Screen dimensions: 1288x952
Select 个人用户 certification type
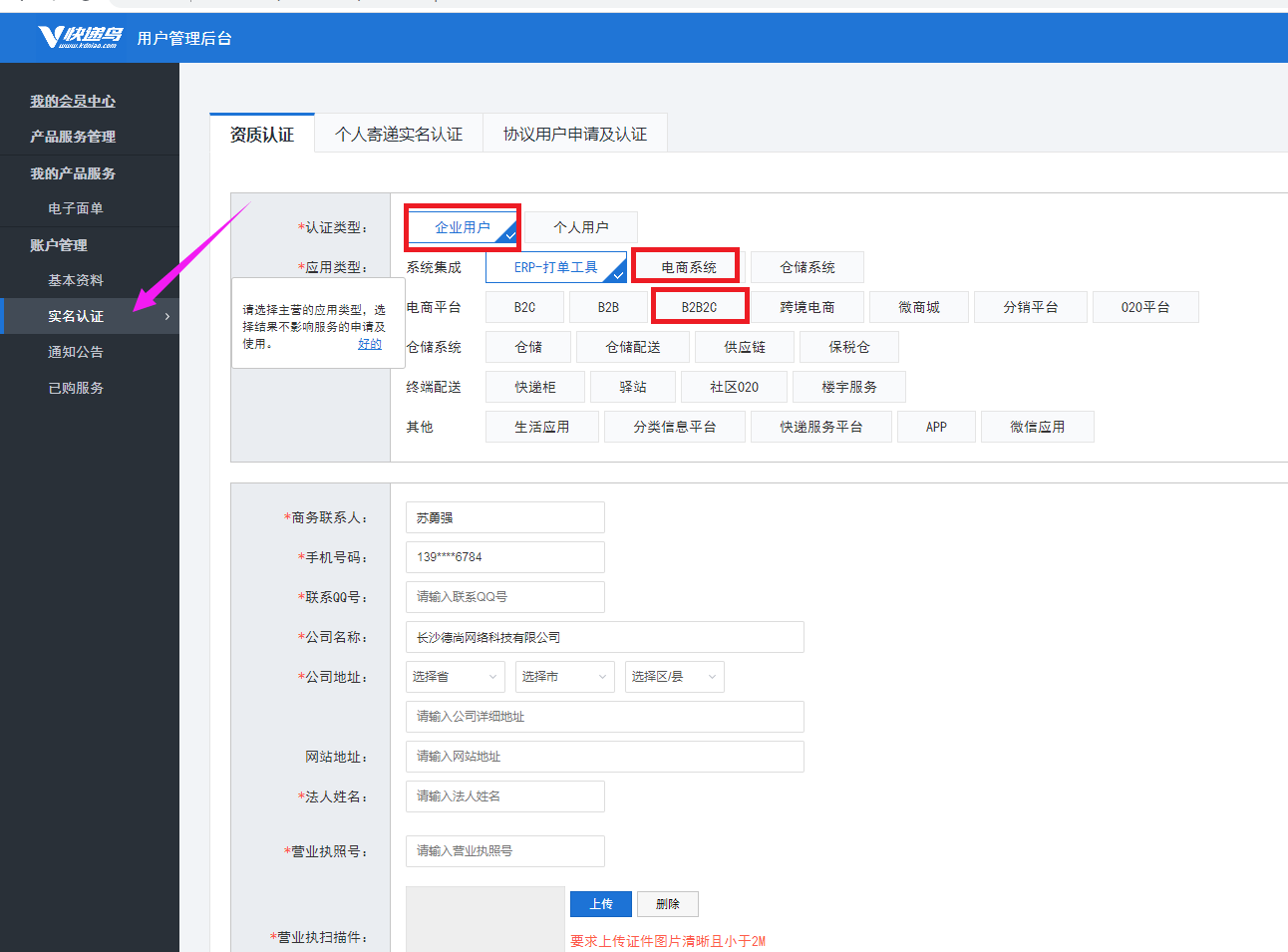pos(581,227)
